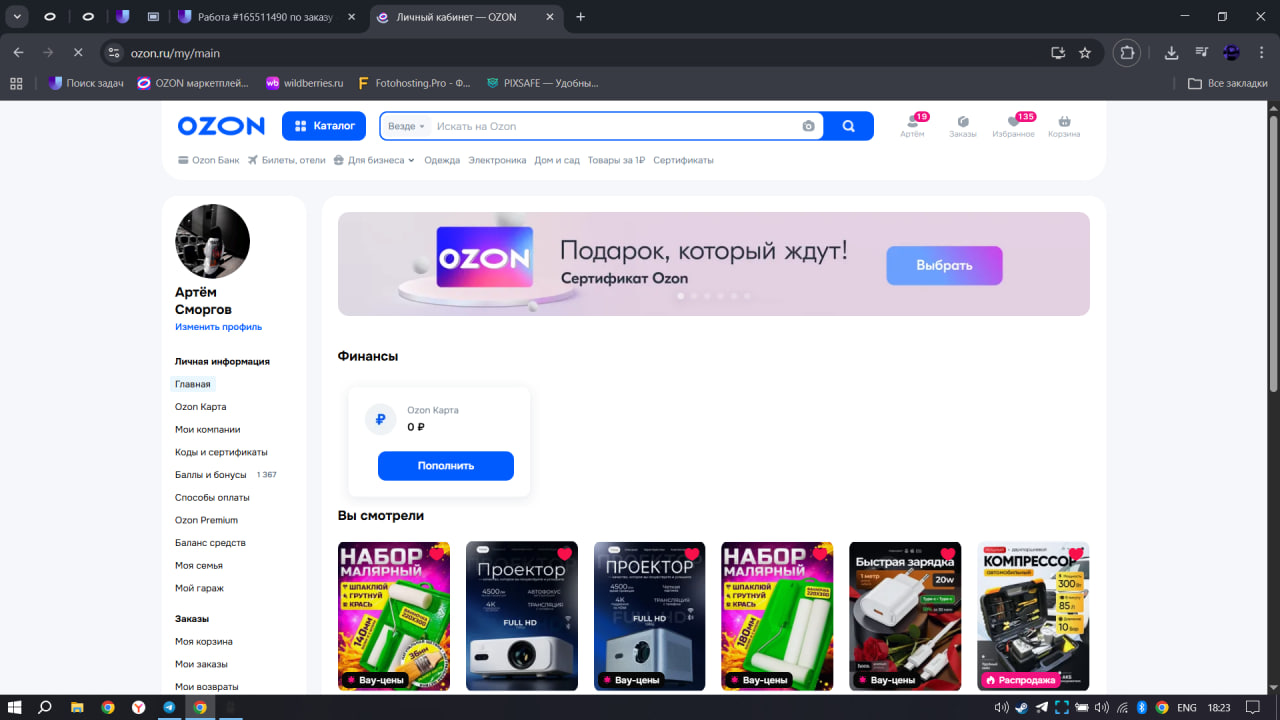The image size is (1280, 720).
Task: Open the Товары за 1₽ link
Action: tap(616, 160)
